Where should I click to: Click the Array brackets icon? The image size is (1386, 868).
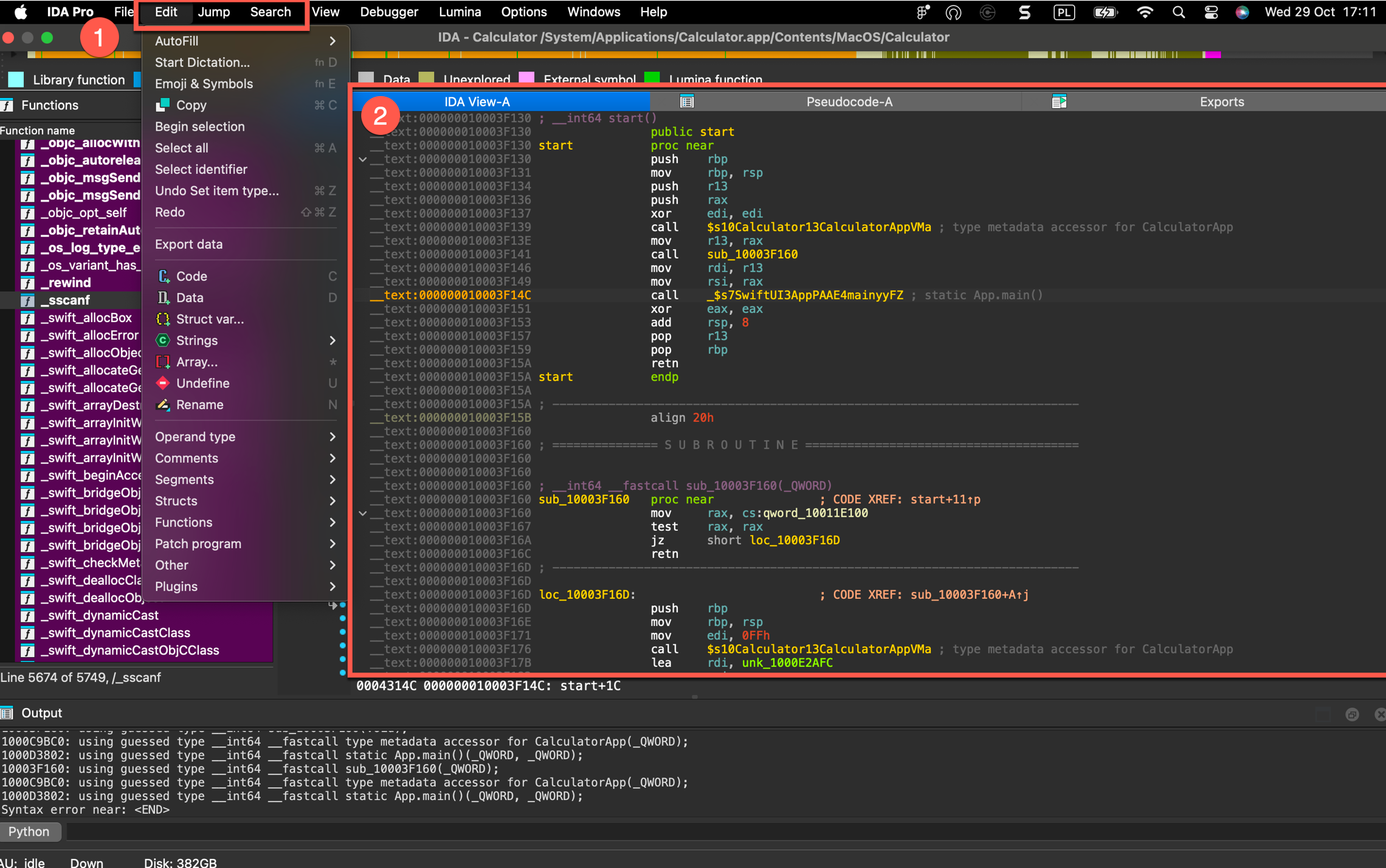tap(163, 362)
